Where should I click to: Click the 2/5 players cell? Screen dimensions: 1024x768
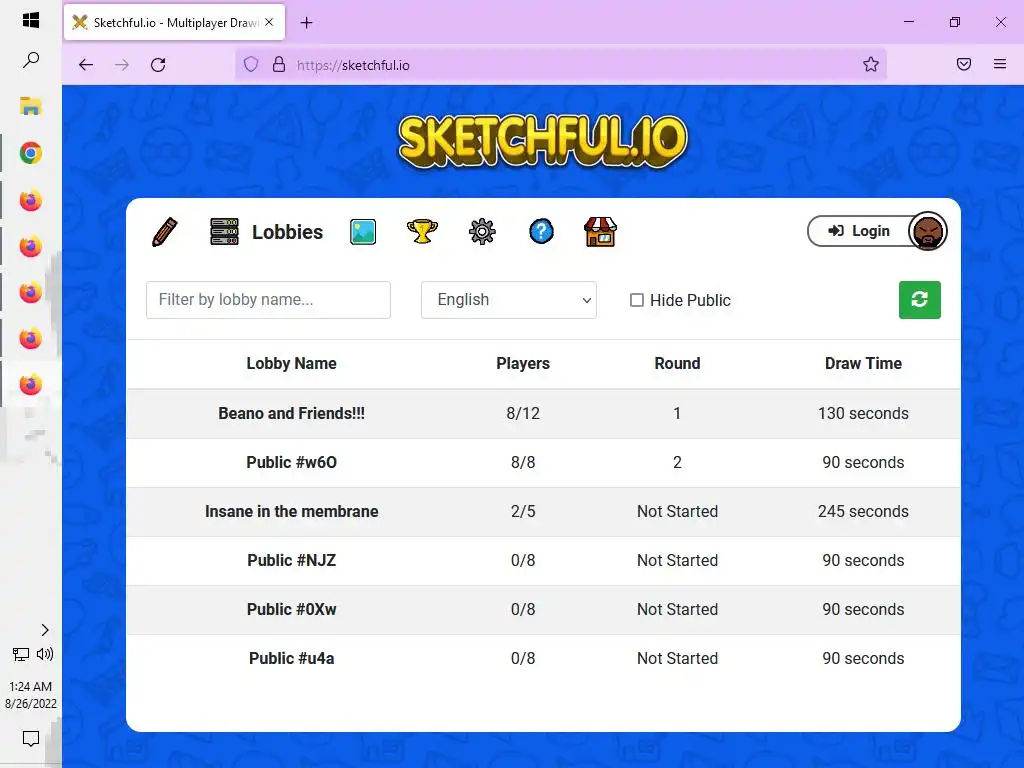(523, 511)
